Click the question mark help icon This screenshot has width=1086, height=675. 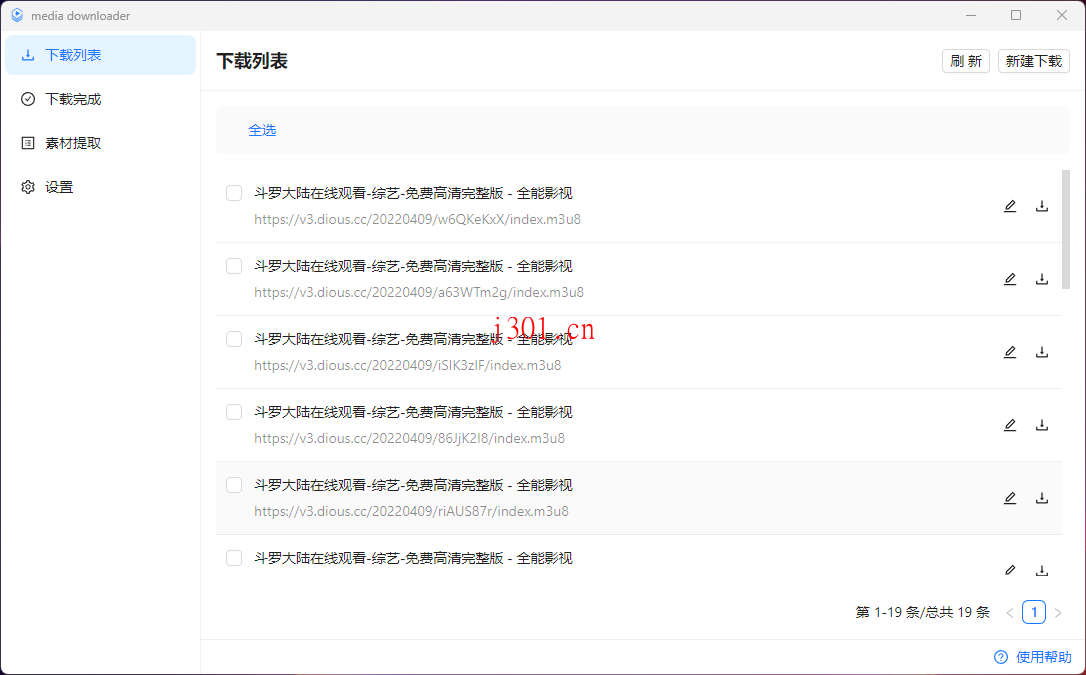click(x=1000, y=657)
